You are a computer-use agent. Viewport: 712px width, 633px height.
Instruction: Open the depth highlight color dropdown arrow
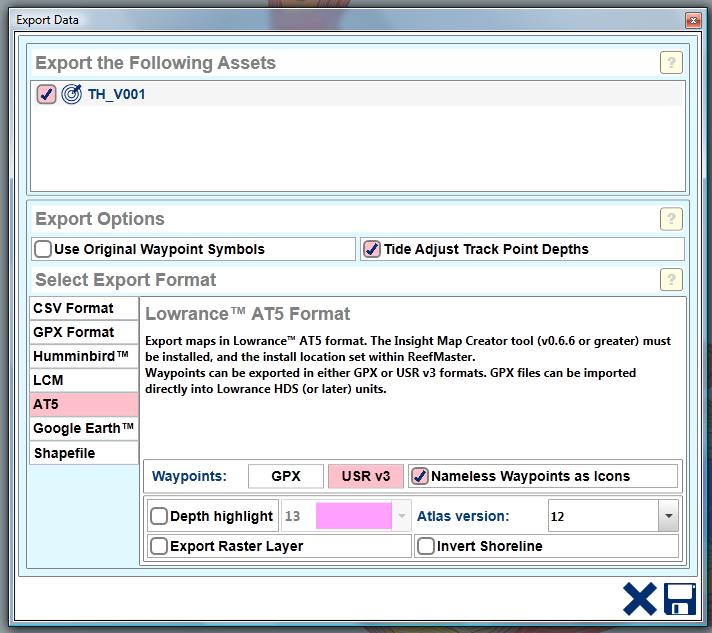[401, 516]
